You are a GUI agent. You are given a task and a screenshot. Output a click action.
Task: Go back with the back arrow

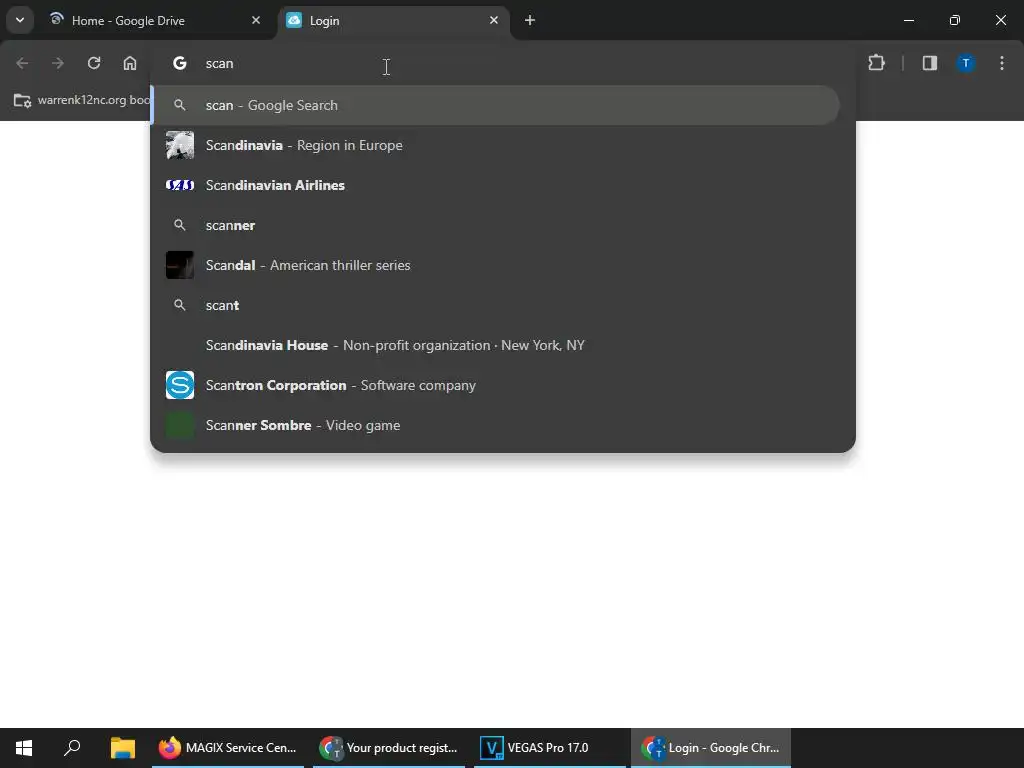point(22,63)
